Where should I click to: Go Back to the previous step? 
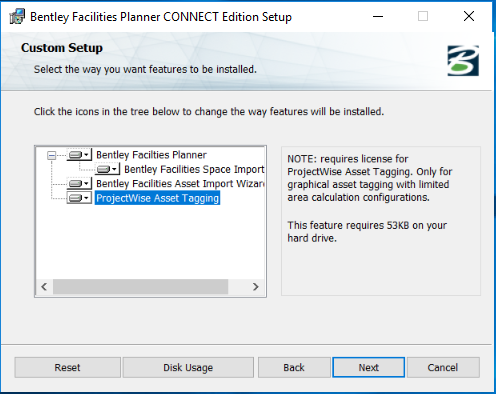pyautogui.click(x=294, y=367)
